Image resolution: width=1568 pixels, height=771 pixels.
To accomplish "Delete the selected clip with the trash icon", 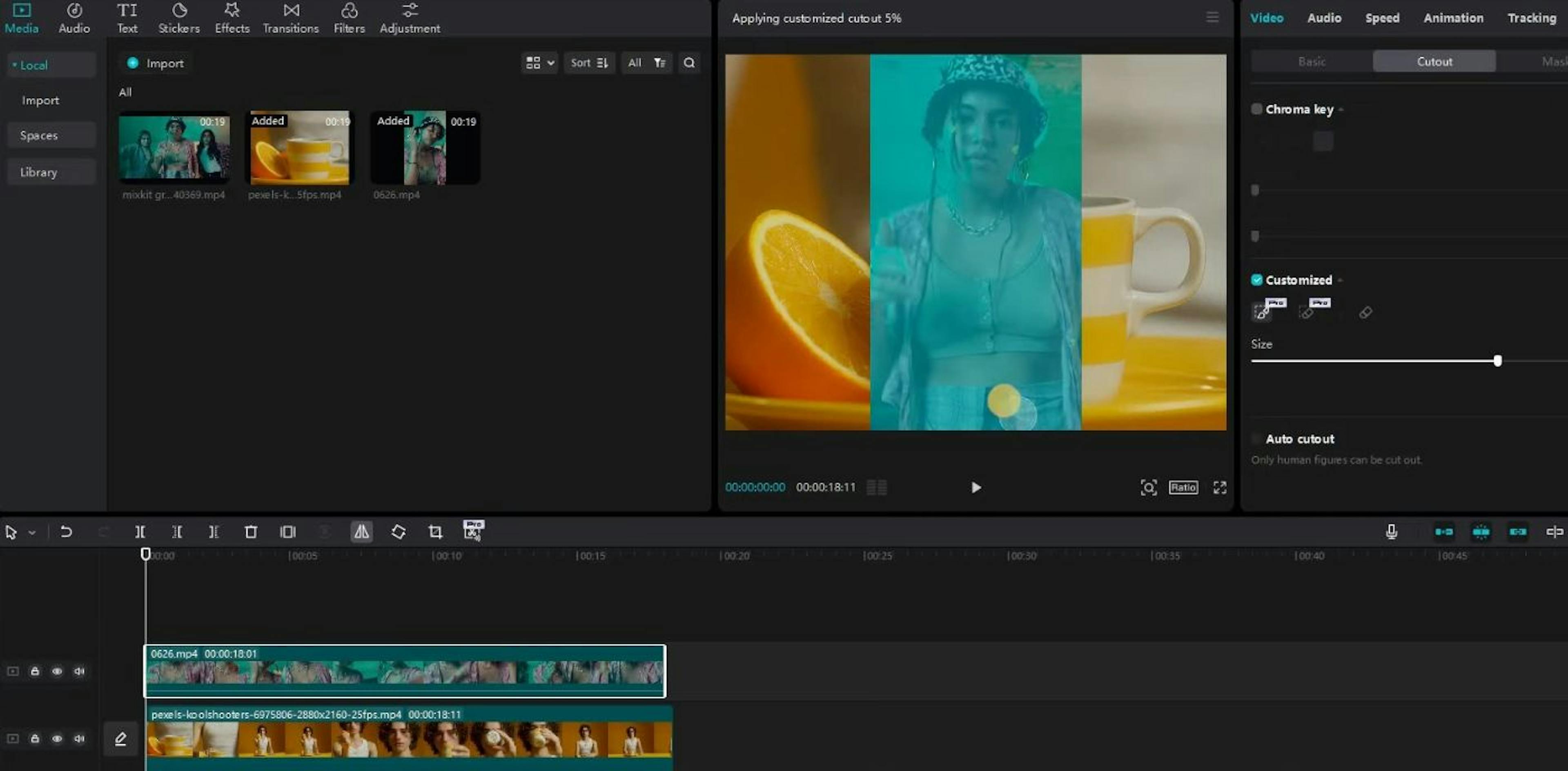I will (x=251, y=532).
